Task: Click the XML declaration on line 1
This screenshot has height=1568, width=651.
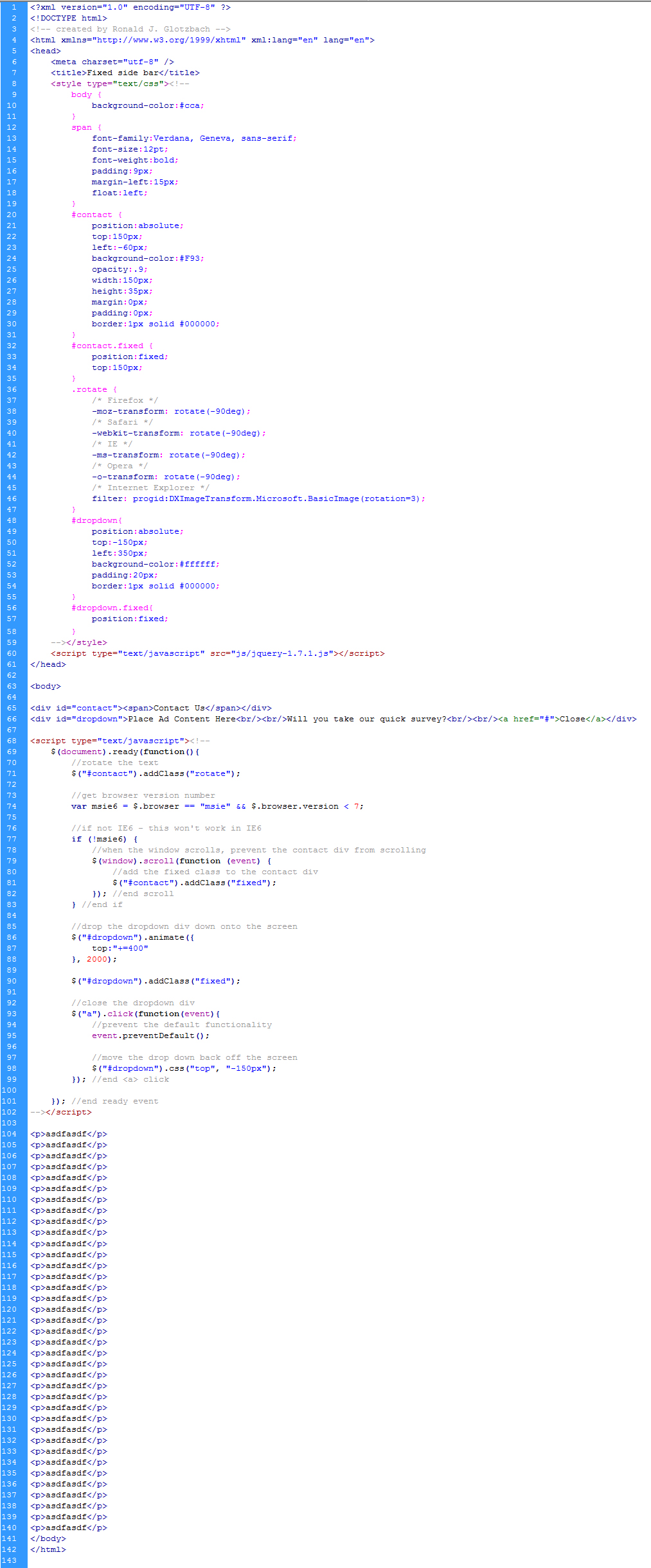Action: tap(130, 7)
